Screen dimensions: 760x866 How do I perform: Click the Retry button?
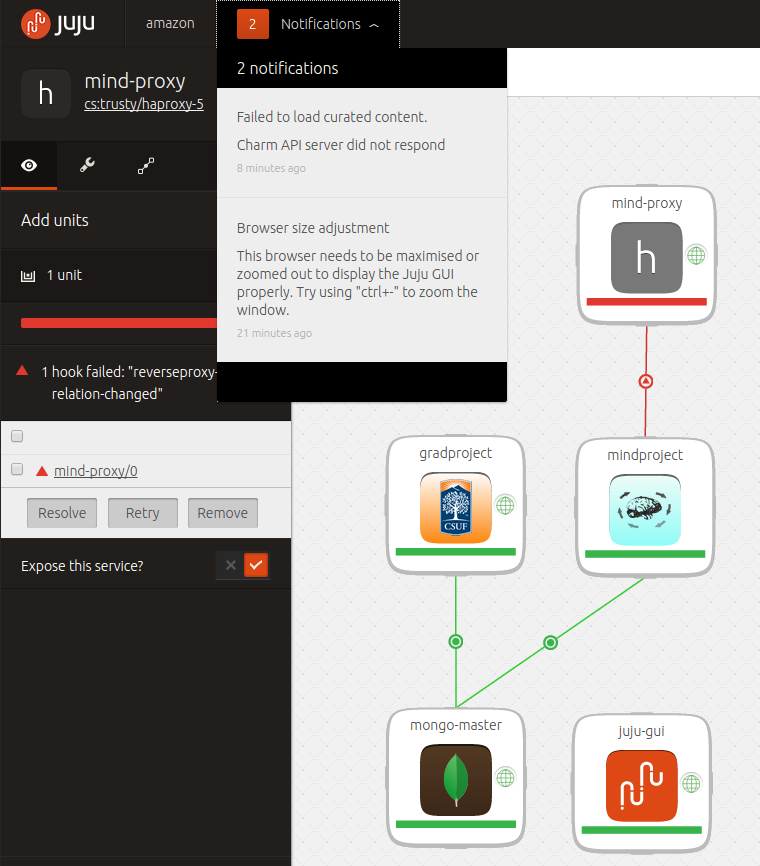(142, 513)
